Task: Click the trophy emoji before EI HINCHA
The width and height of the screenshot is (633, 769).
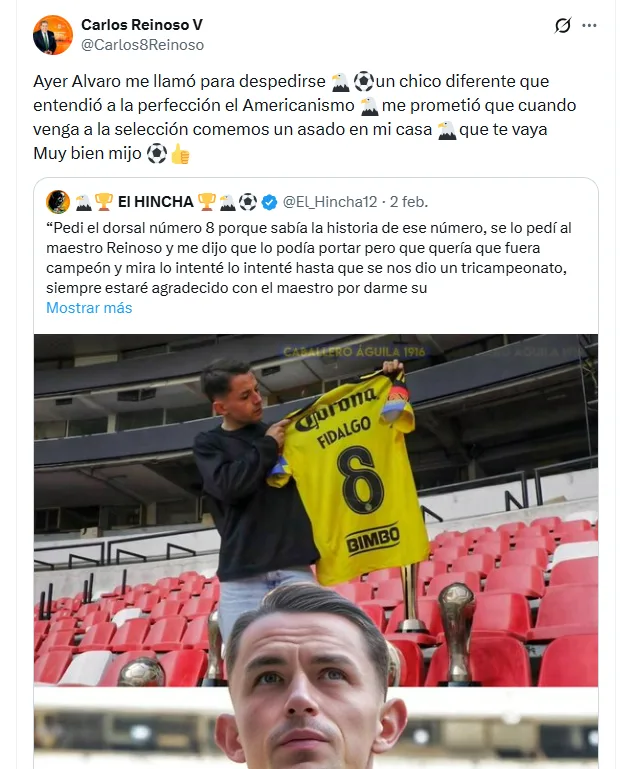Action: click(103, 202)
